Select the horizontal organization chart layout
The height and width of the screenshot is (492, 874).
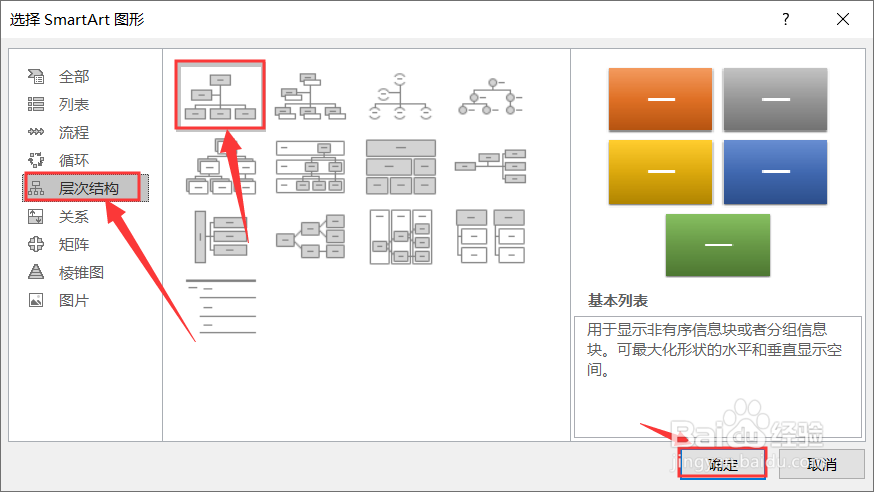[x=491, y=165]
